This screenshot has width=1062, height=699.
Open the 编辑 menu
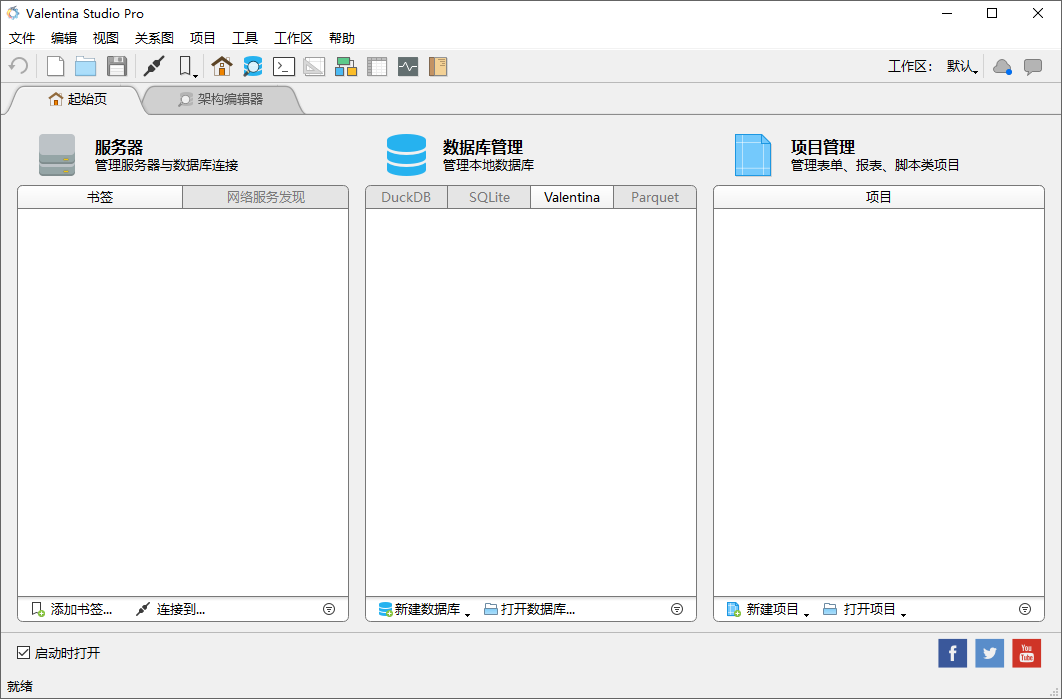coord(64,38)
